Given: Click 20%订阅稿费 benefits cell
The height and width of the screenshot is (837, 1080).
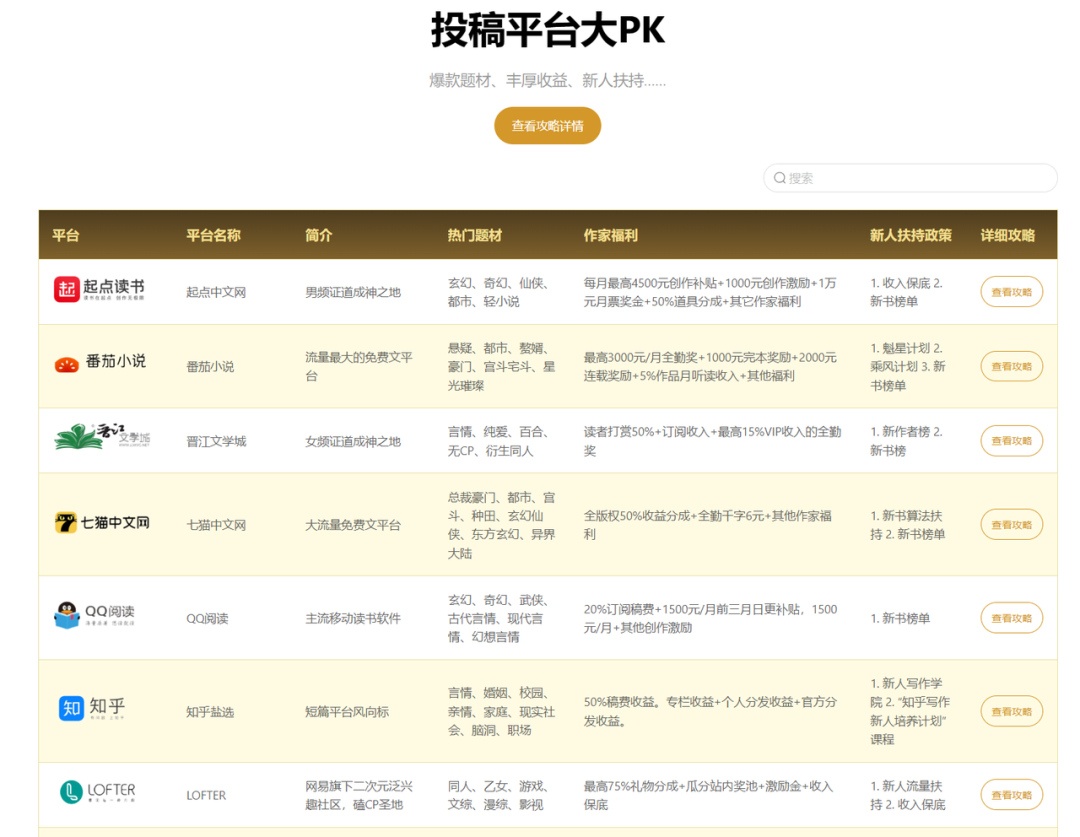Looking at the screenshot, I should [x=710, y=619].
